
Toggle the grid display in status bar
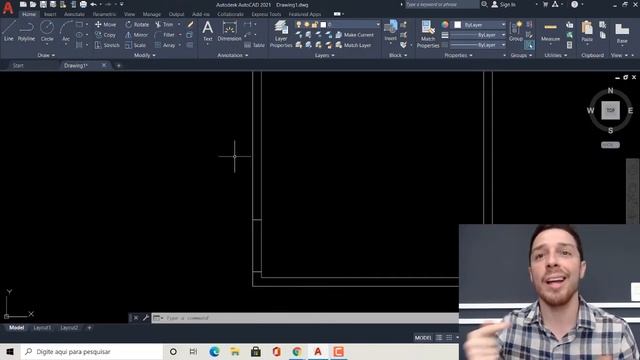click(x=439, y=338)
